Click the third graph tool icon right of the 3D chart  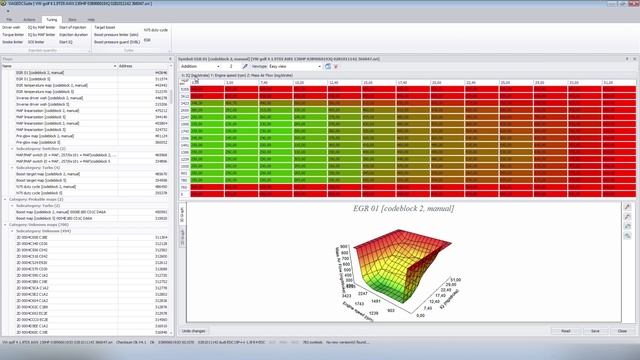[x=627, y=227]
